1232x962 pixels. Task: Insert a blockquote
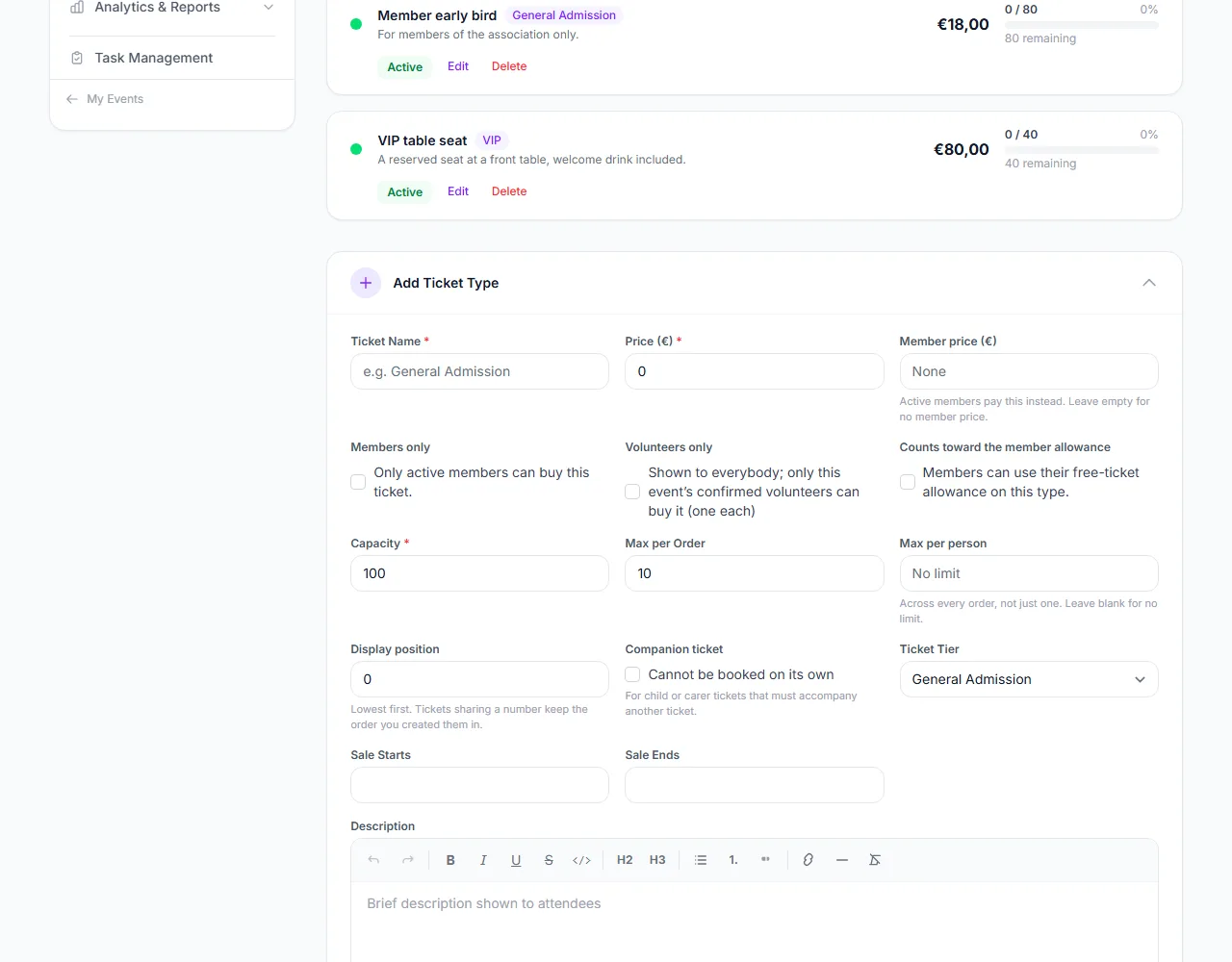pos(766,860)
